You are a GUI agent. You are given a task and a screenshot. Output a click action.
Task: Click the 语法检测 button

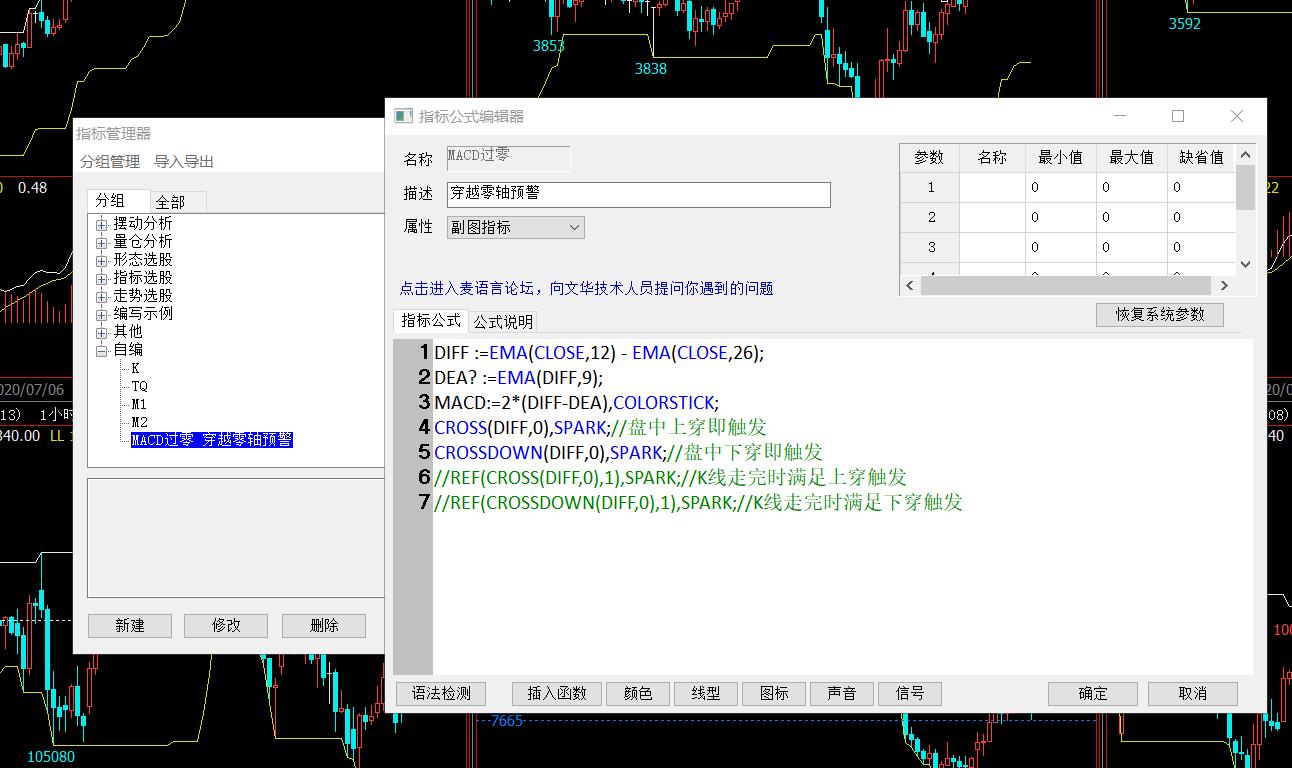pos(441,693)
